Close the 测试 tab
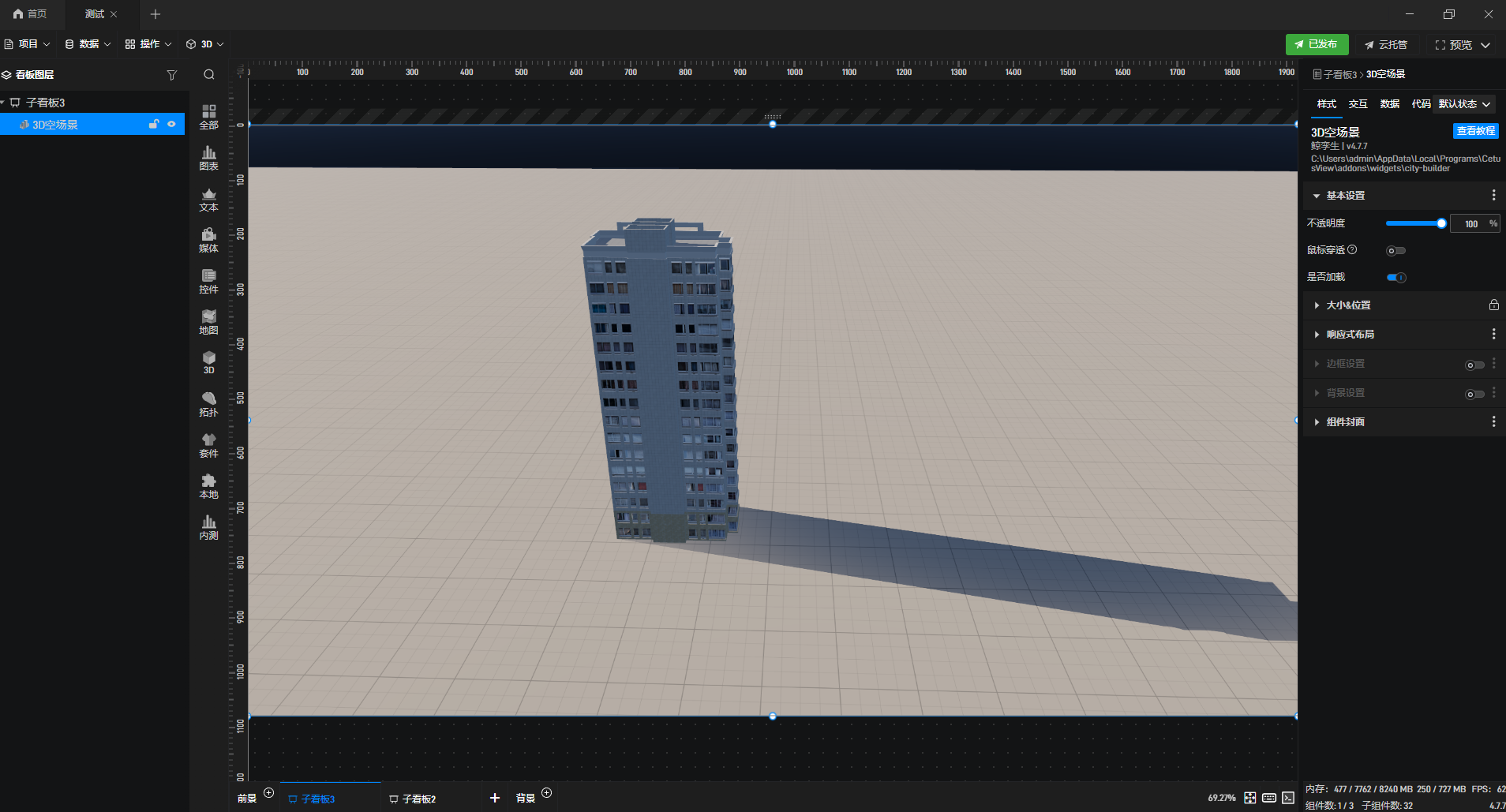This screenshot has width=1506, height=812. (x=114, y=14)
